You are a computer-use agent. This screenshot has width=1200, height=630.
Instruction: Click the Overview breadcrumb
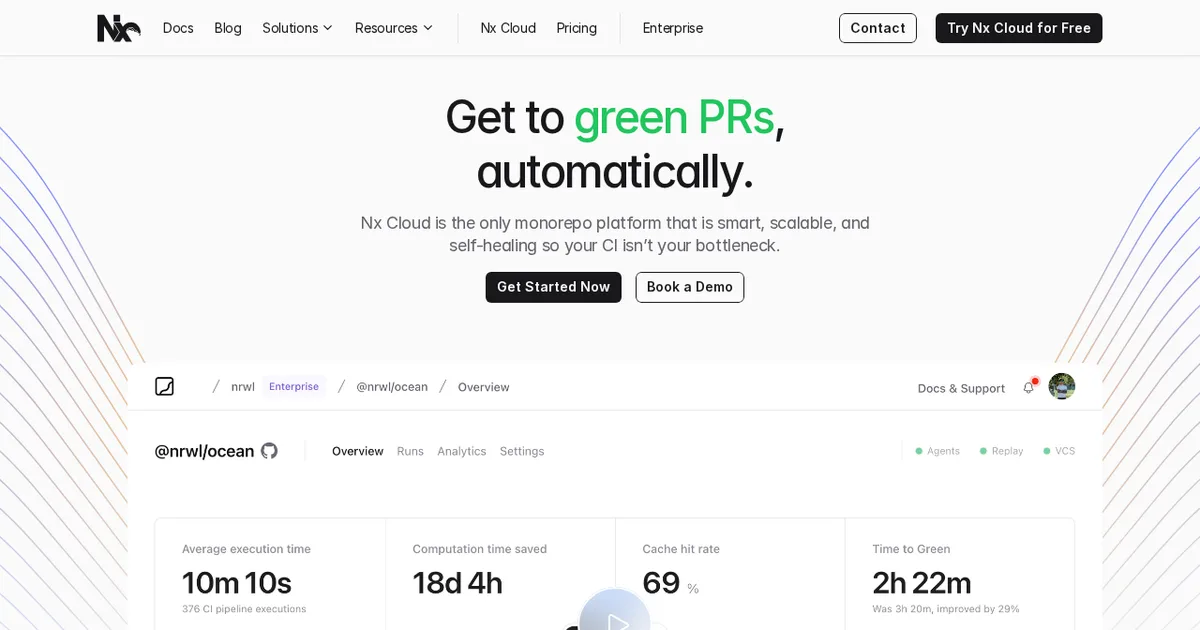click(484, 387)
